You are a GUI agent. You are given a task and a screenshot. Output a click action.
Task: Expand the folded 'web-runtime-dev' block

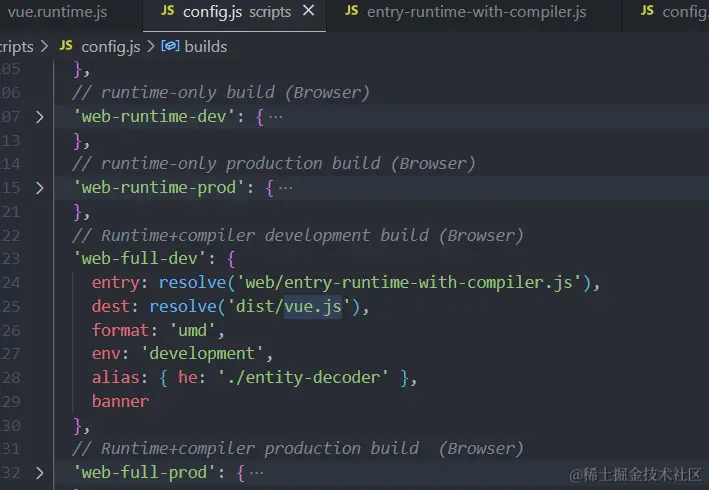40,117
